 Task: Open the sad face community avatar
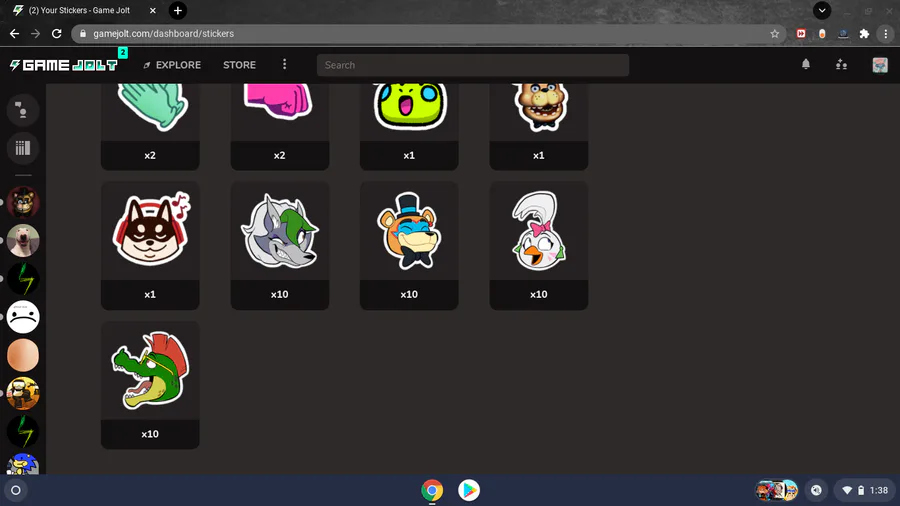23,317
